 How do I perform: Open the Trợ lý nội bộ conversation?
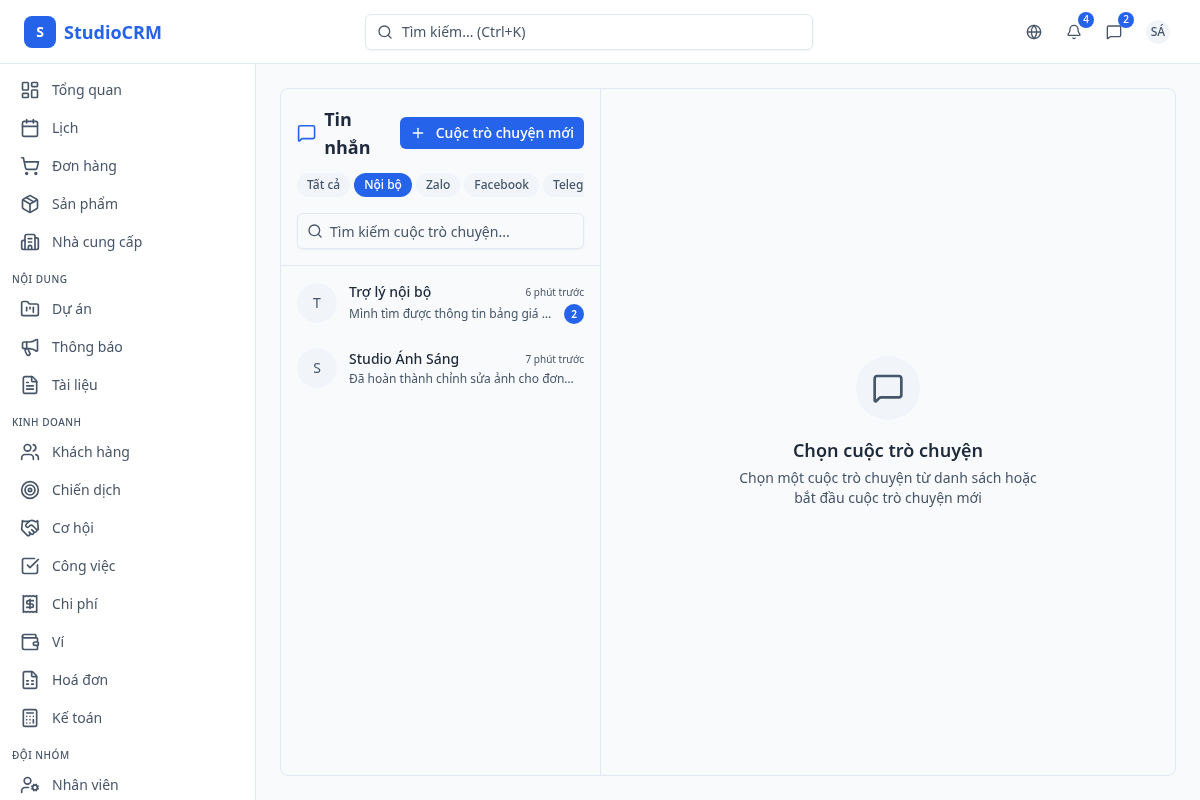[x=440, y=303]
